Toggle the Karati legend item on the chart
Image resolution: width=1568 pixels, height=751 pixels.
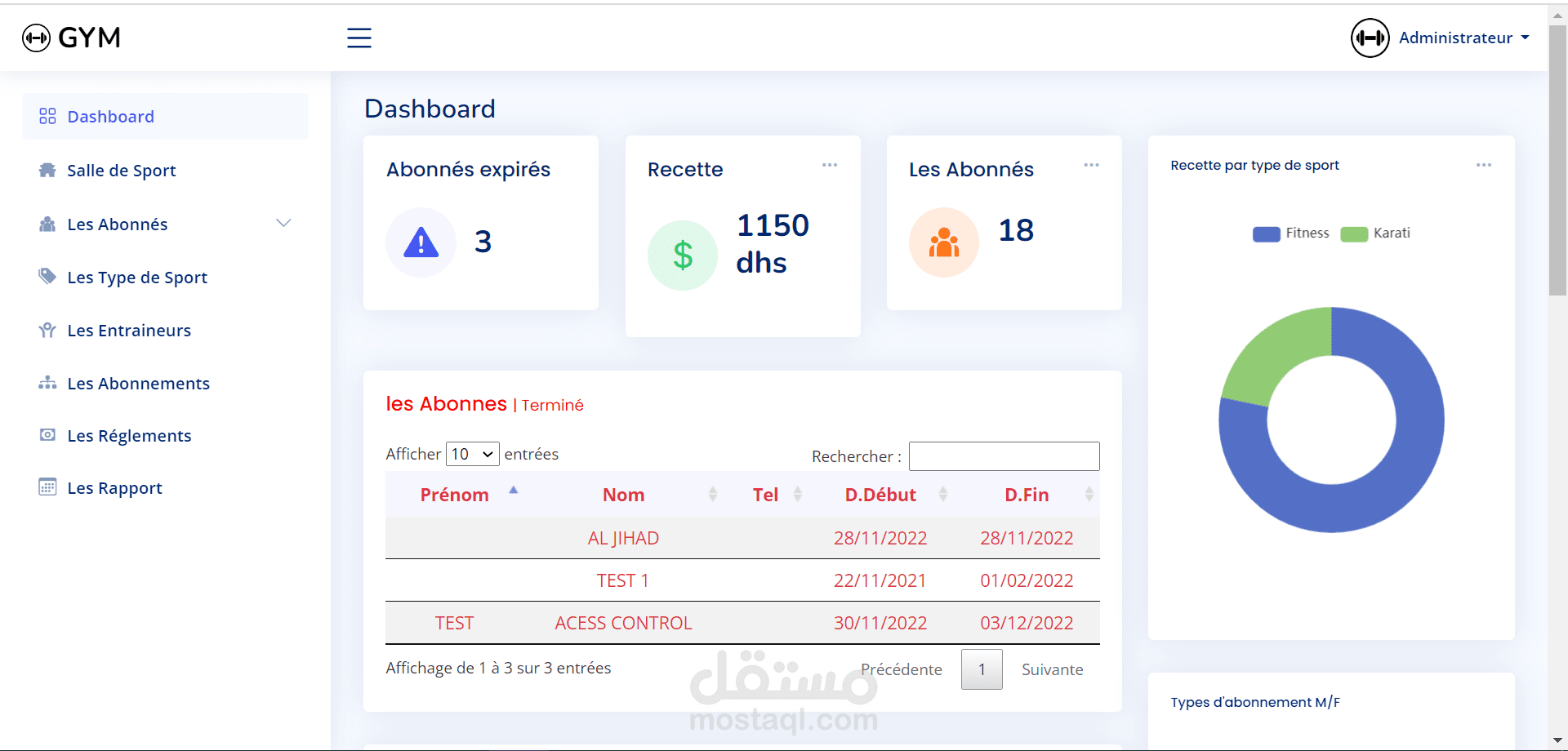click(x=1376, y=233)
